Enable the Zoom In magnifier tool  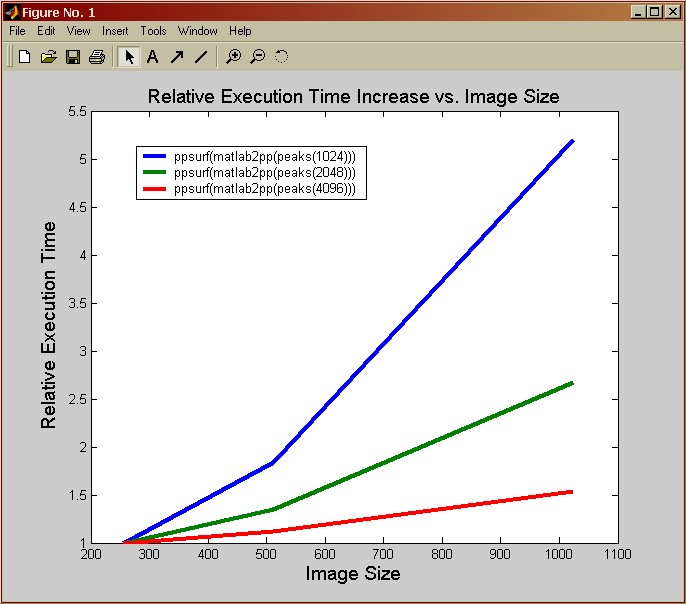(233, 57)
